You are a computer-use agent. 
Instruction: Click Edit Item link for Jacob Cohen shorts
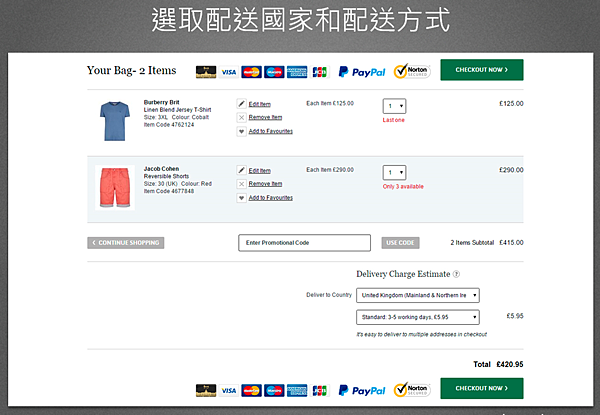click(259, 171)
